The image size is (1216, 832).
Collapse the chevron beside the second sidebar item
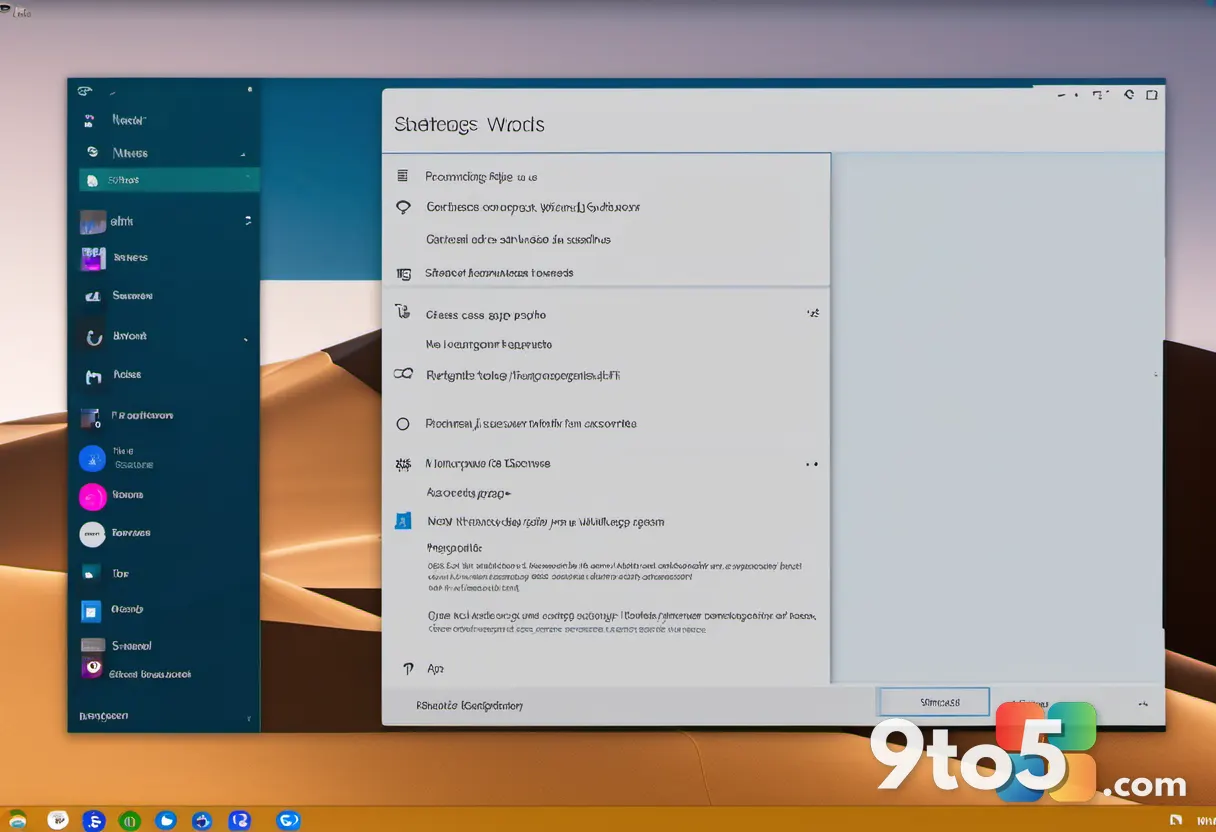(243, 155)
